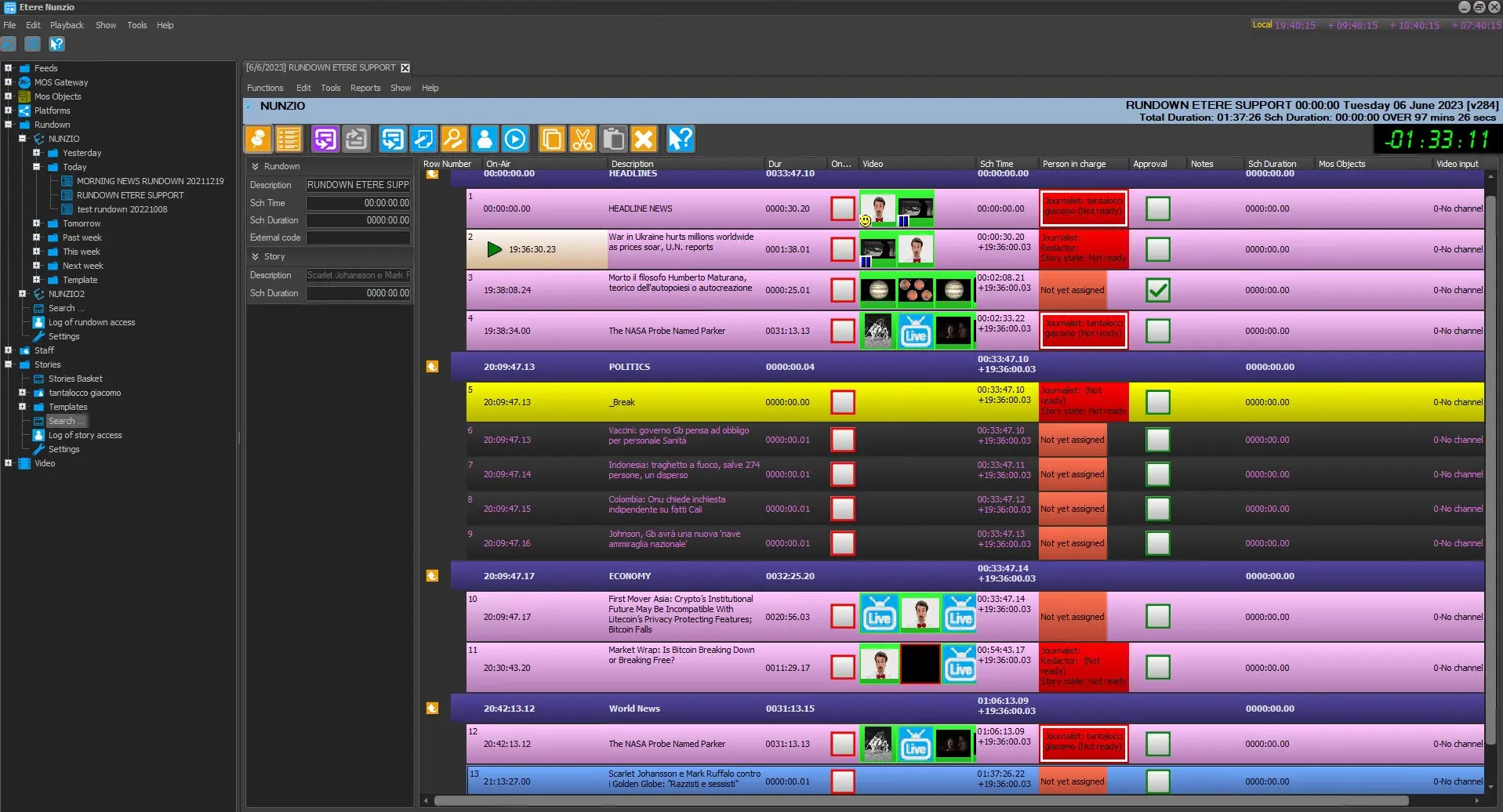Collapse the Story properties section

(256, 256)
